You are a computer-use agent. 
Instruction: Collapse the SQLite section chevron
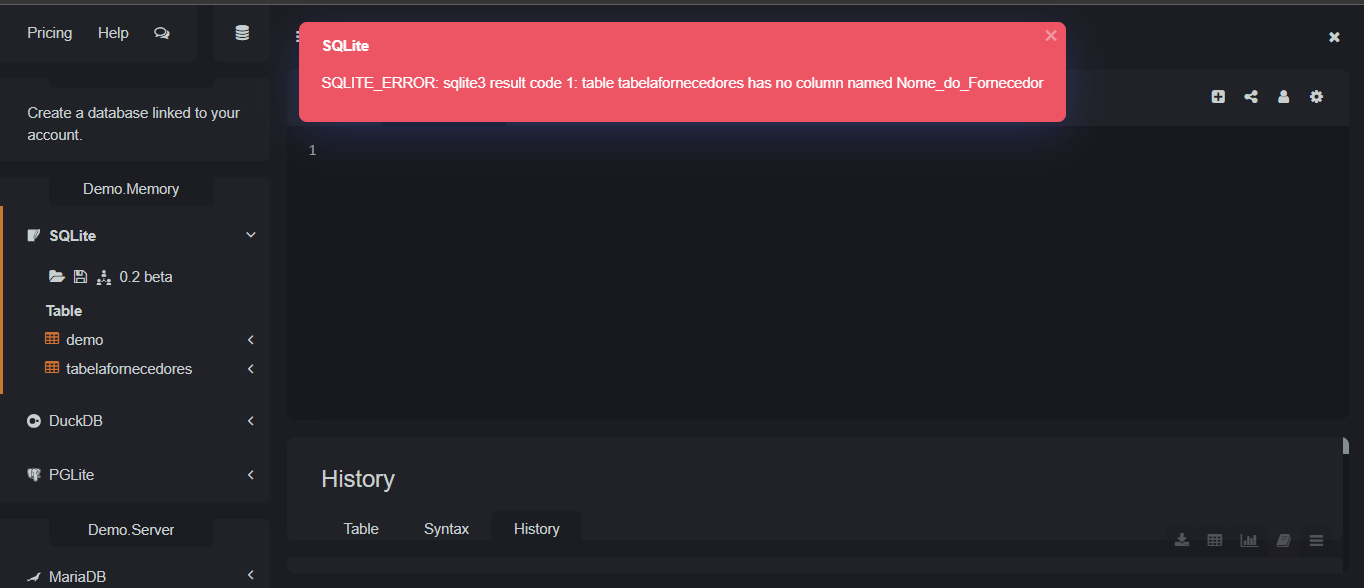click(x=251, y=235)
